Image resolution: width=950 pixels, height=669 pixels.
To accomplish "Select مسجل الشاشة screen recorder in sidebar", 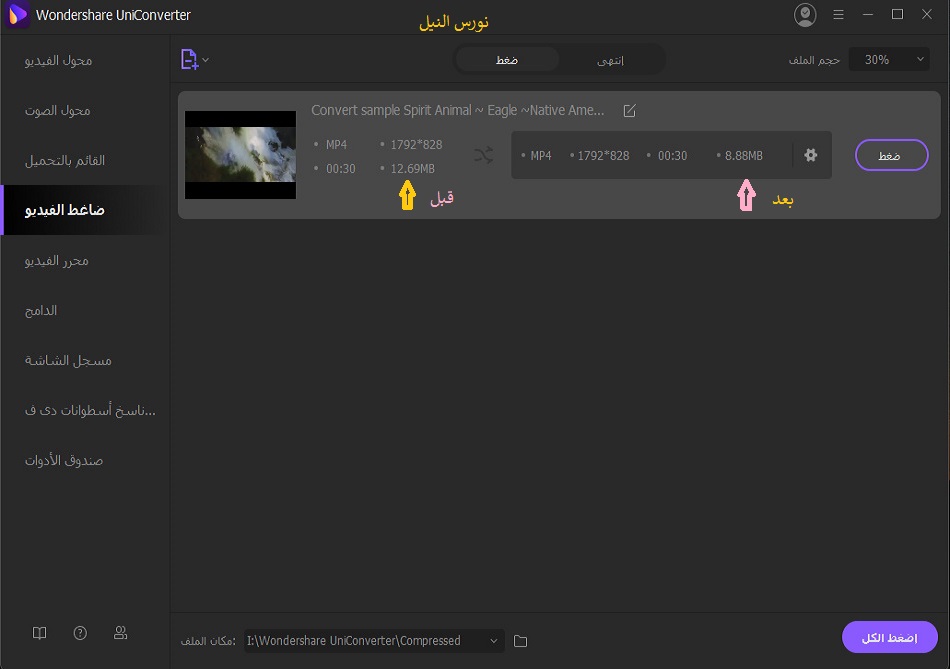I will click(69, 360).
